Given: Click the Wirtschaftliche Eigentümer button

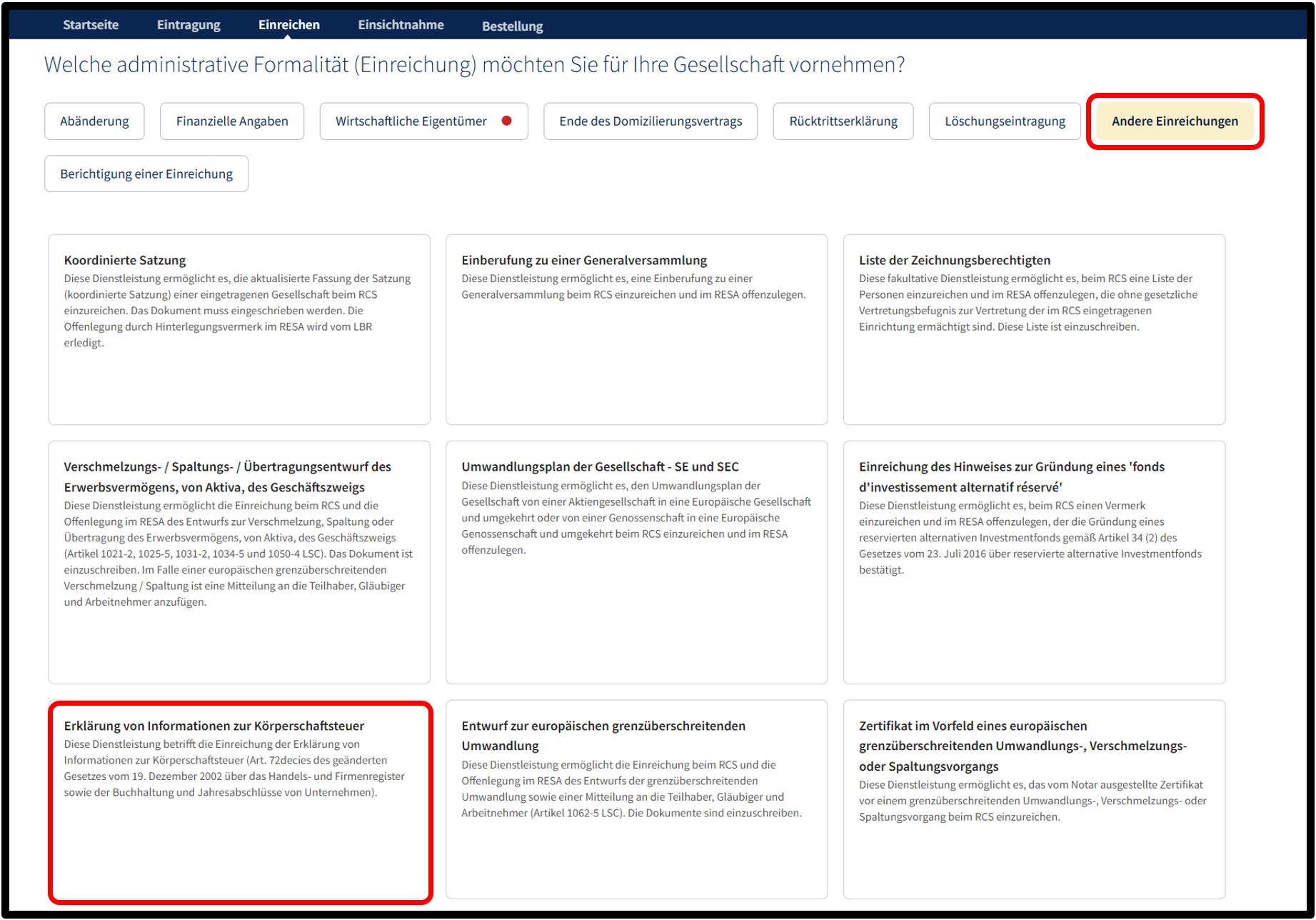Looking at the screenshot, I should click(x=423, y=121).
